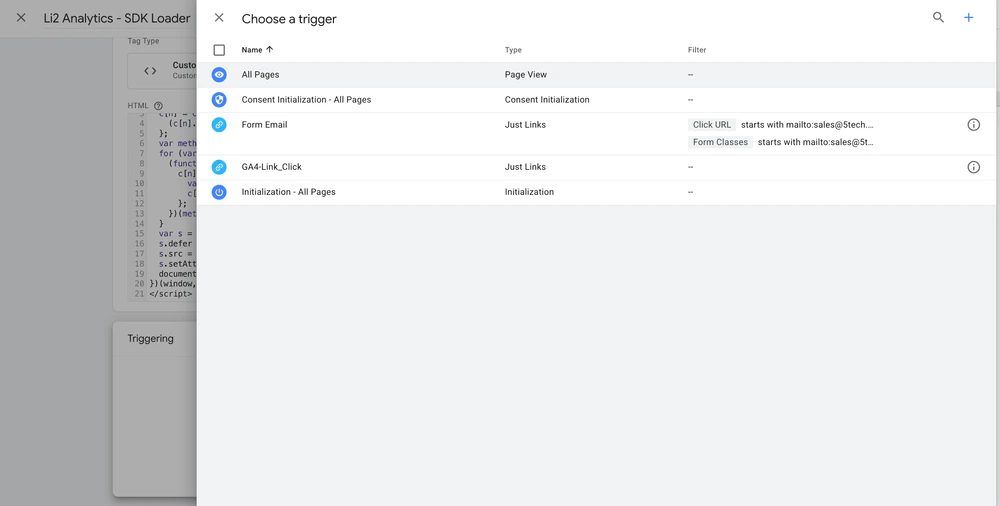Click Consent Initialization type cell
The image size is (1000, 506).
point(547,100)
